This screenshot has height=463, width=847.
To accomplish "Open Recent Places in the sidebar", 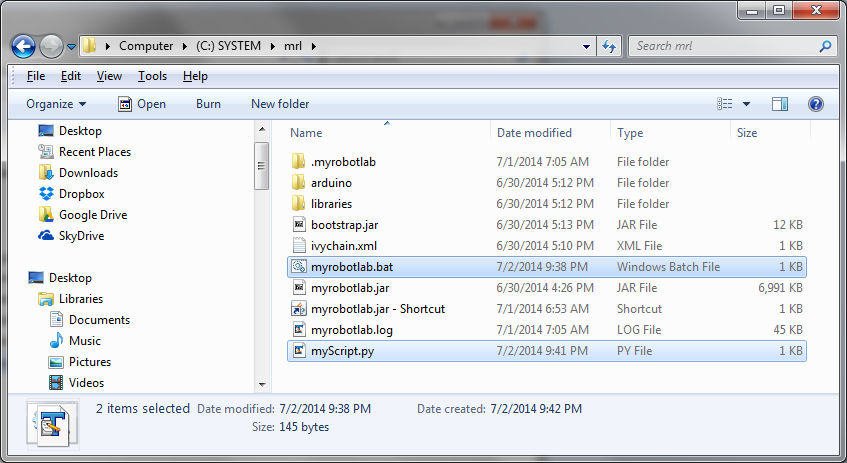I will coord(84,152).
